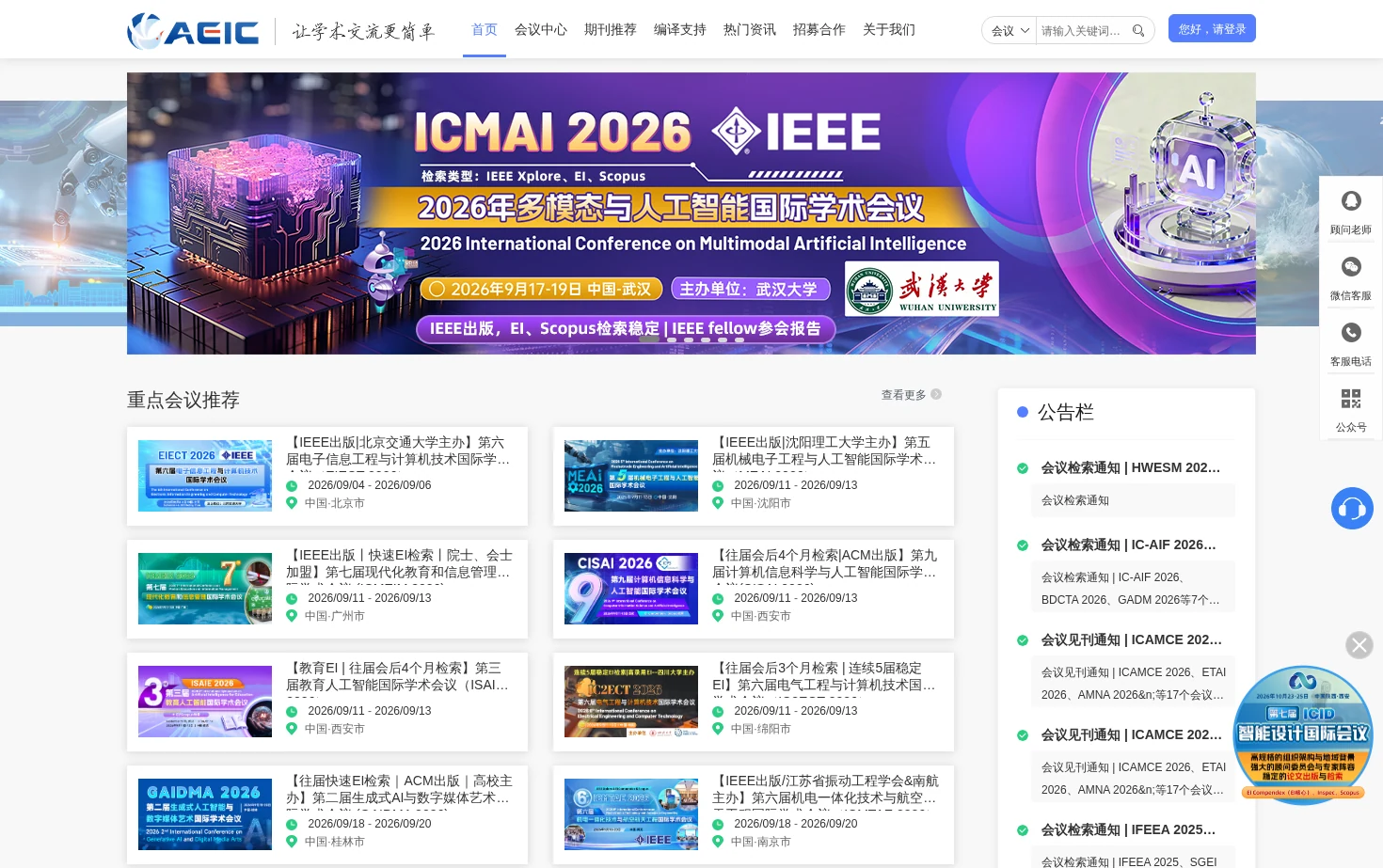Open the 会议 search category dropdown
This screenshot has height=868, width=1383.
1009,31
